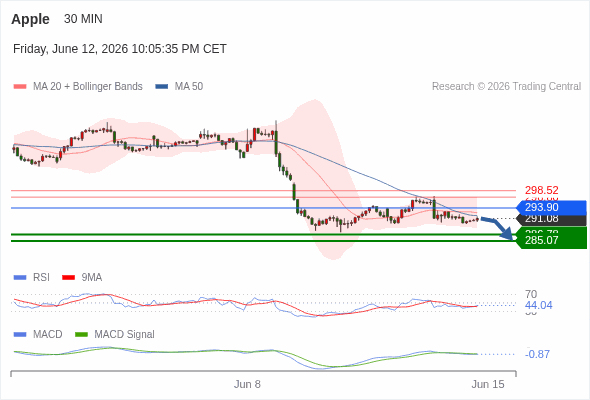Viewport: 590px width, 400px height.
Task: Click the Research Trading Central copyright text
Action: [506, 87]
